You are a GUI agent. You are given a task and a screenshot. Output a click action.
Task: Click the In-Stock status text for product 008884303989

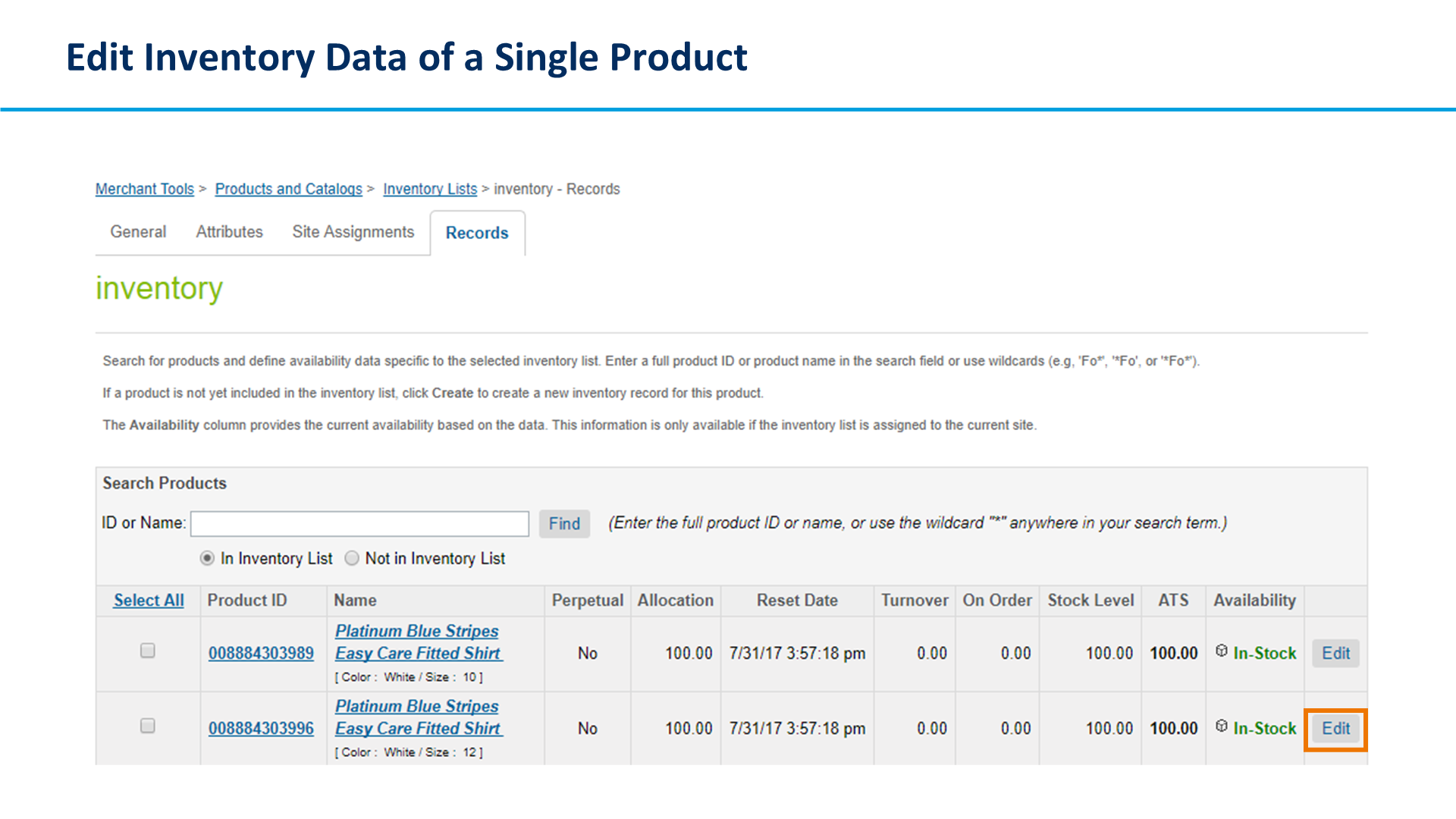[x=1265, y=653]
